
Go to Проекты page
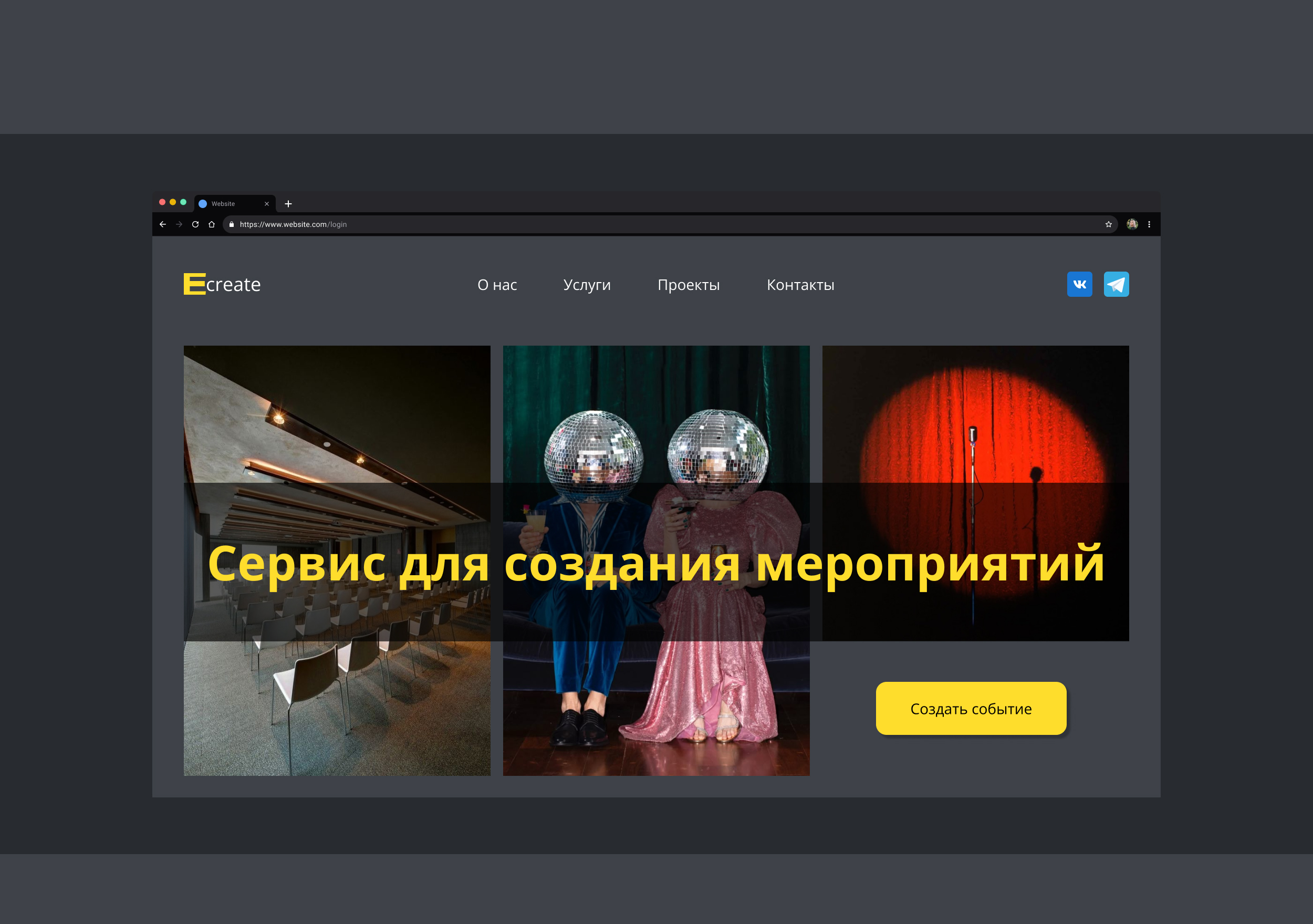coord(689,285)
